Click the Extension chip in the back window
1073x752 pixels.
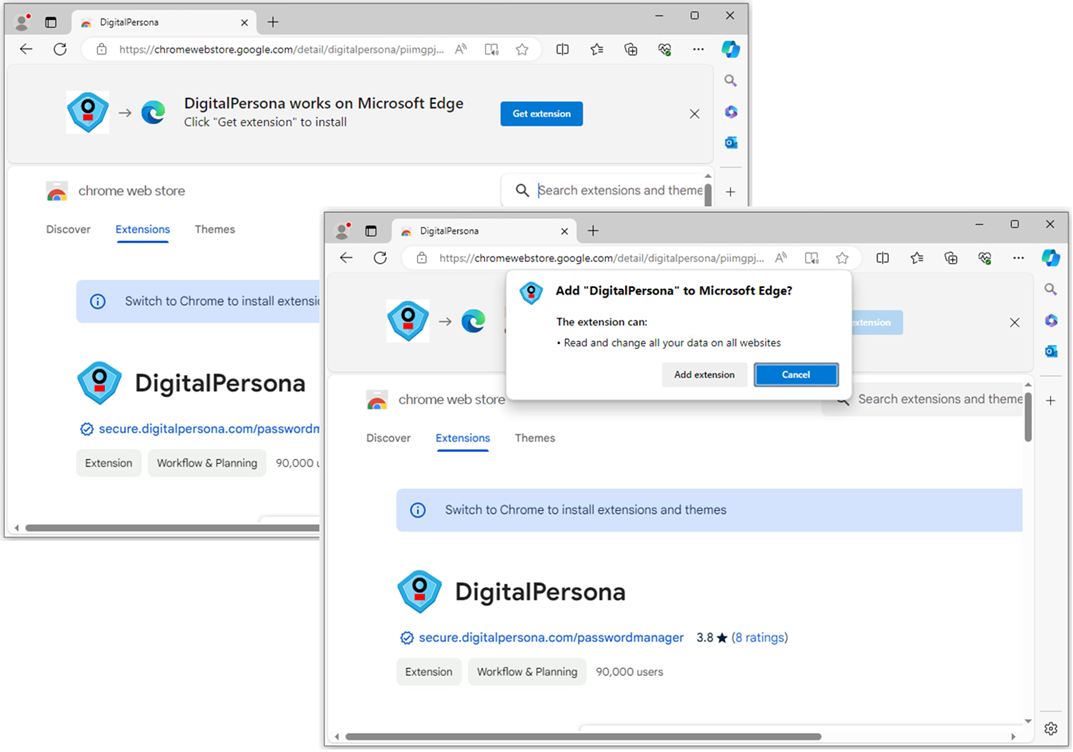[x=109, y=463]
